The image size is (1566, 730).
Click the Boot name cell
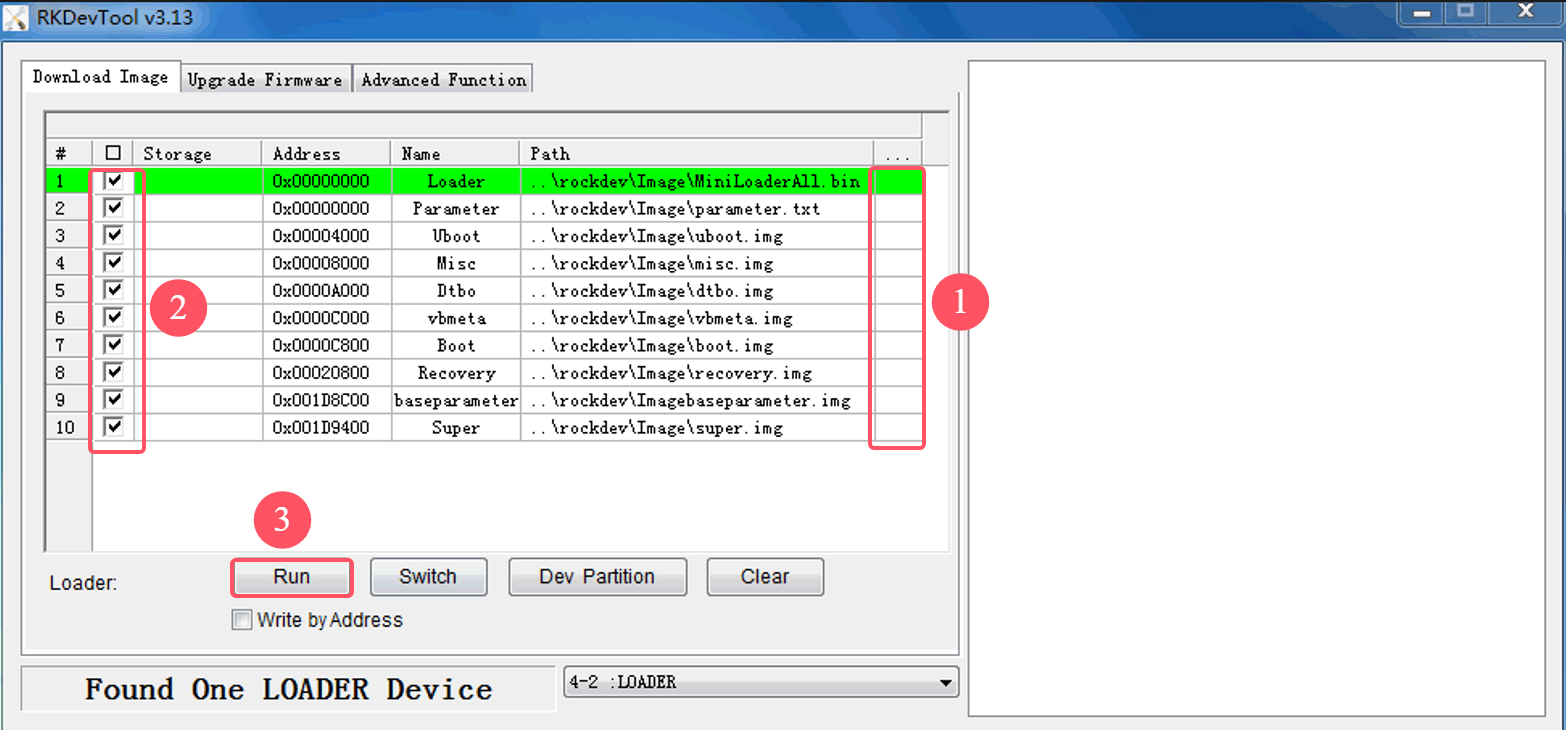[x=455, y=345]
